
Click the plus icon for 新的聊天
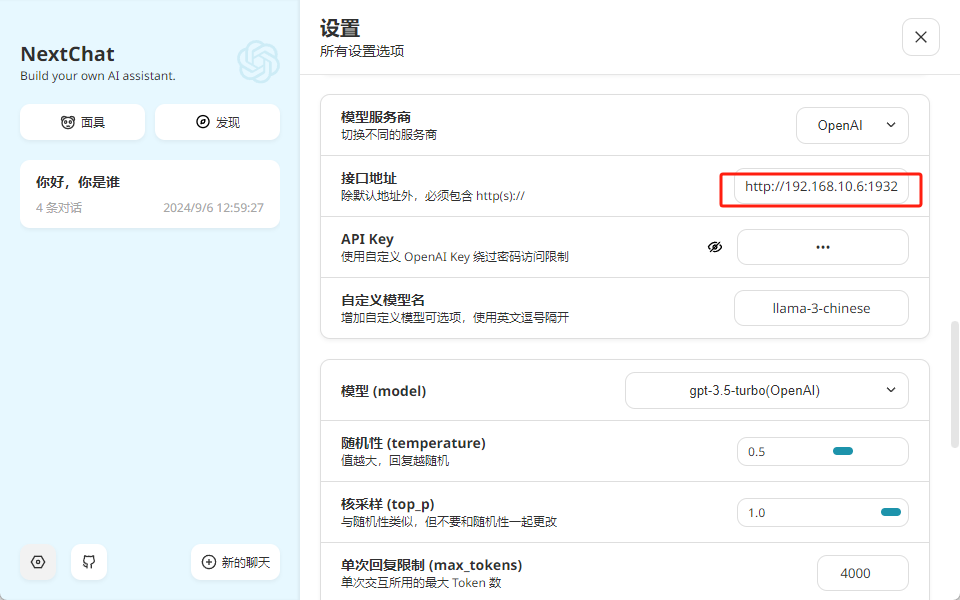click(209, 562)
